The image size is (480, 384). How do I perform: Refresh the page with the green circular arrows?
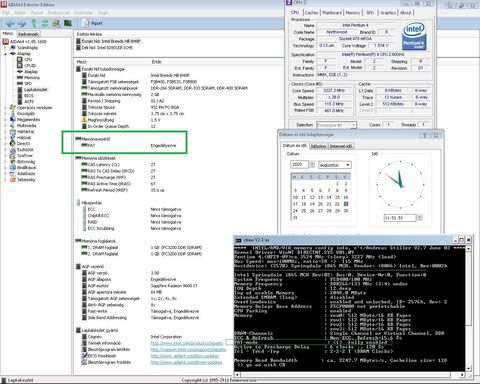pyautogui.click(x=45, y=23)
